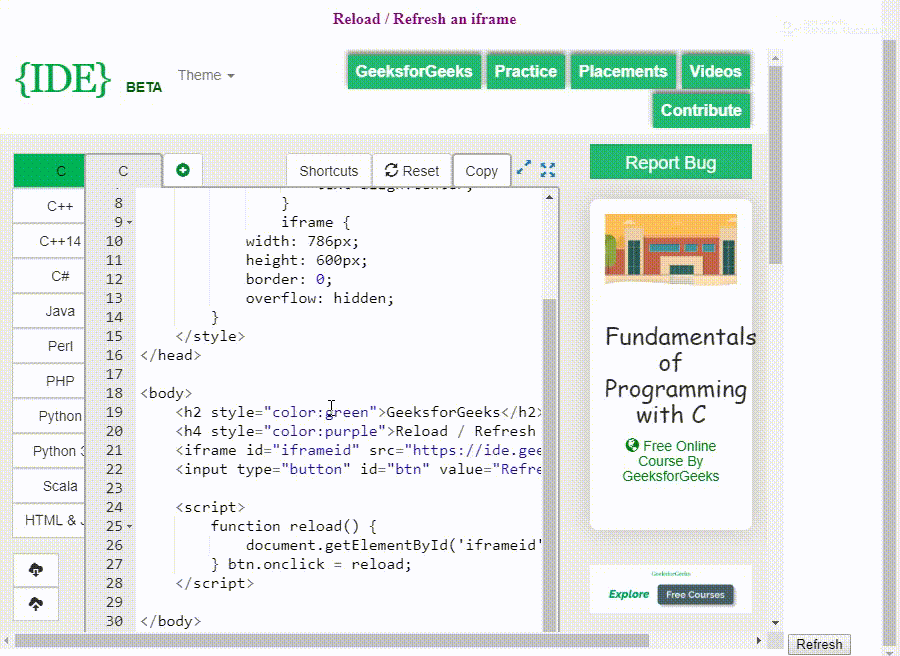Switch to the C tab above the editor

click(x=123, y=170)
